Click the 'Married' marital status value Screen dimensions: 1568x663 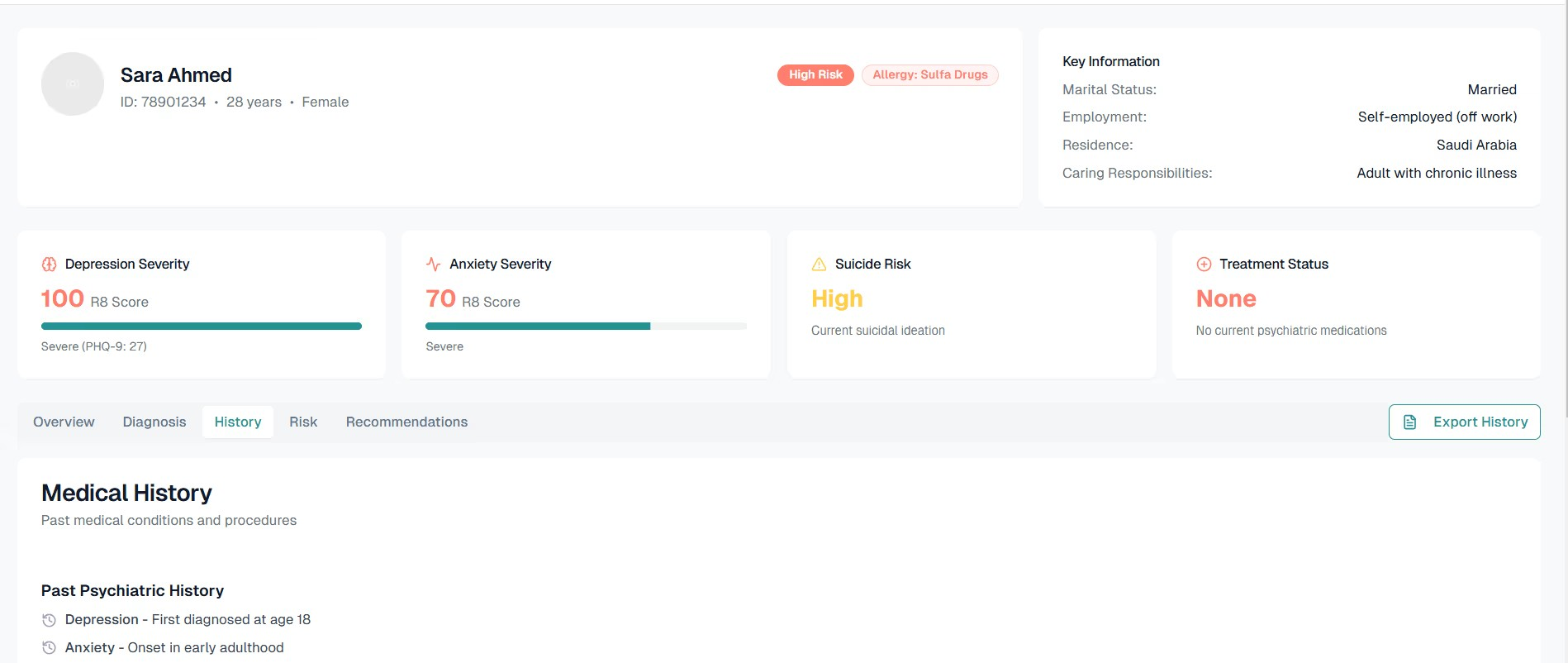(x=1492, y=89)
